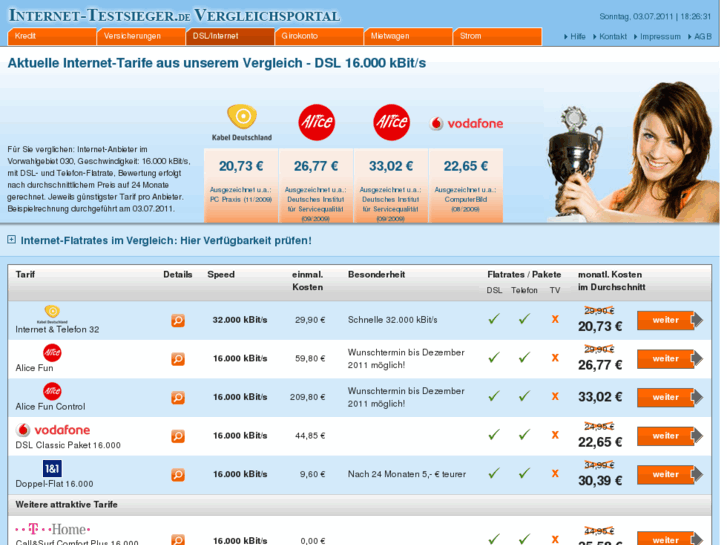This screenshot has height=545, width=727.
Task: Click the 20,73 € price box in banner
Action: [241, 186]
